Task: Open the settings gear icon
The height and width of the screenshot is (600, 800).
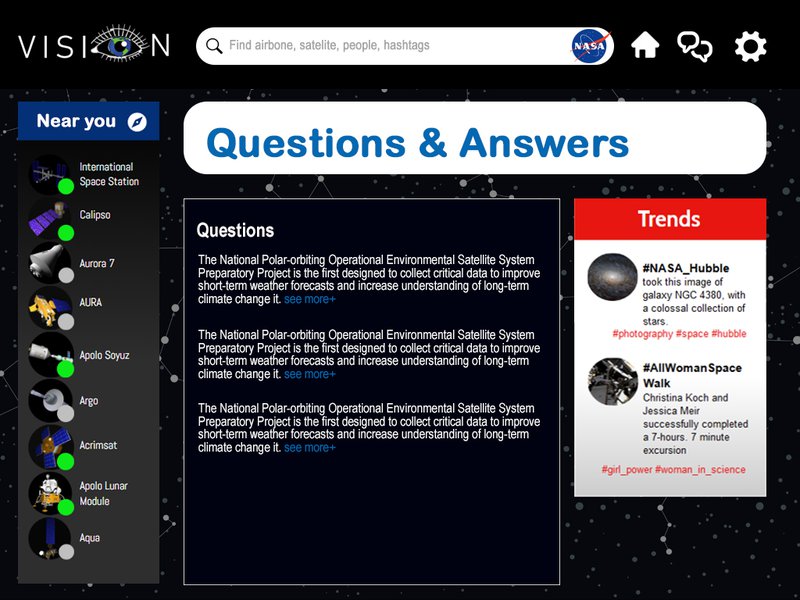Action: coord(750,46)
